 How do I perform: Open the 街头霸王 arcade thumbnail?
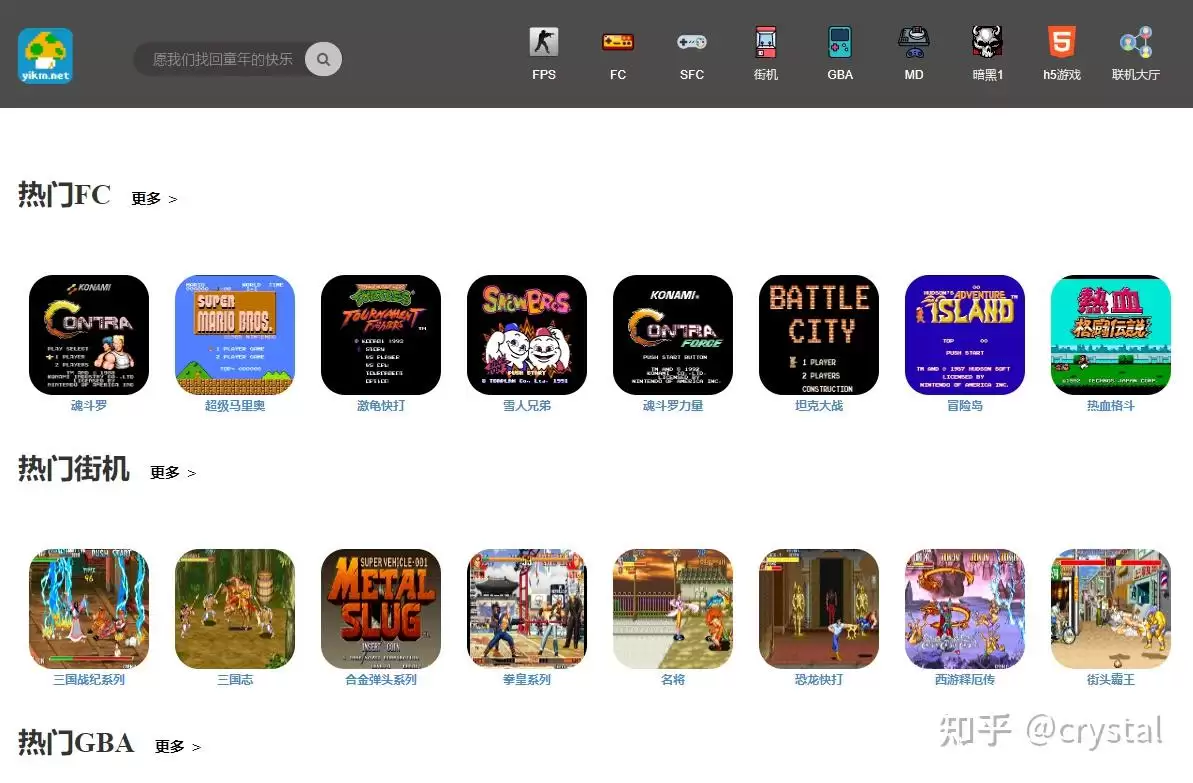1111,609
